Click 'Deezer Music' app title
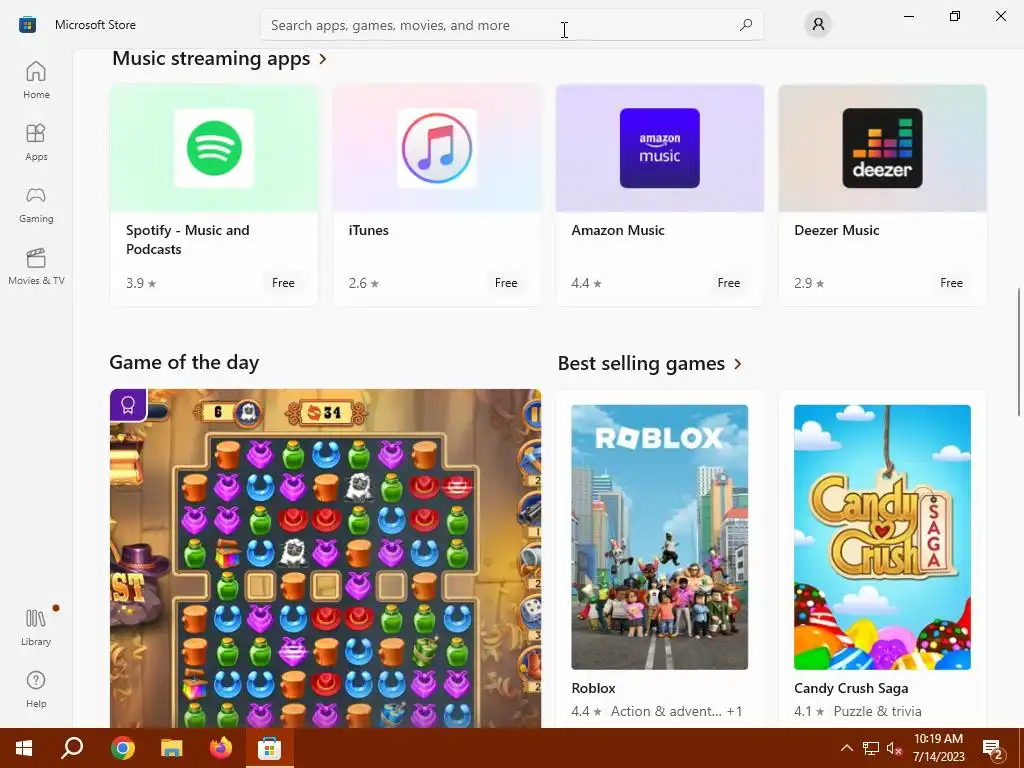Screen dimensions: 1024x768 tap(837, 230)
